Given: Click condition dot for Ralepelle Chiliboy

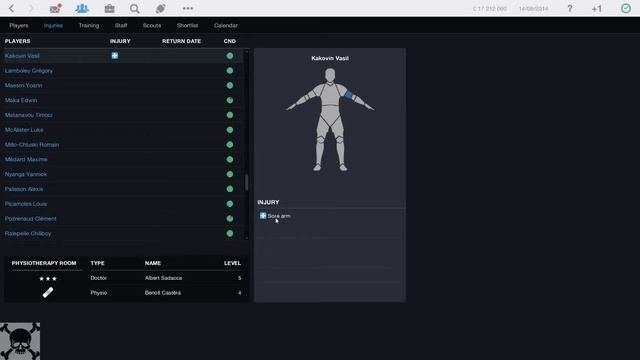Looking at the screenshot, I should pos(230,233).
